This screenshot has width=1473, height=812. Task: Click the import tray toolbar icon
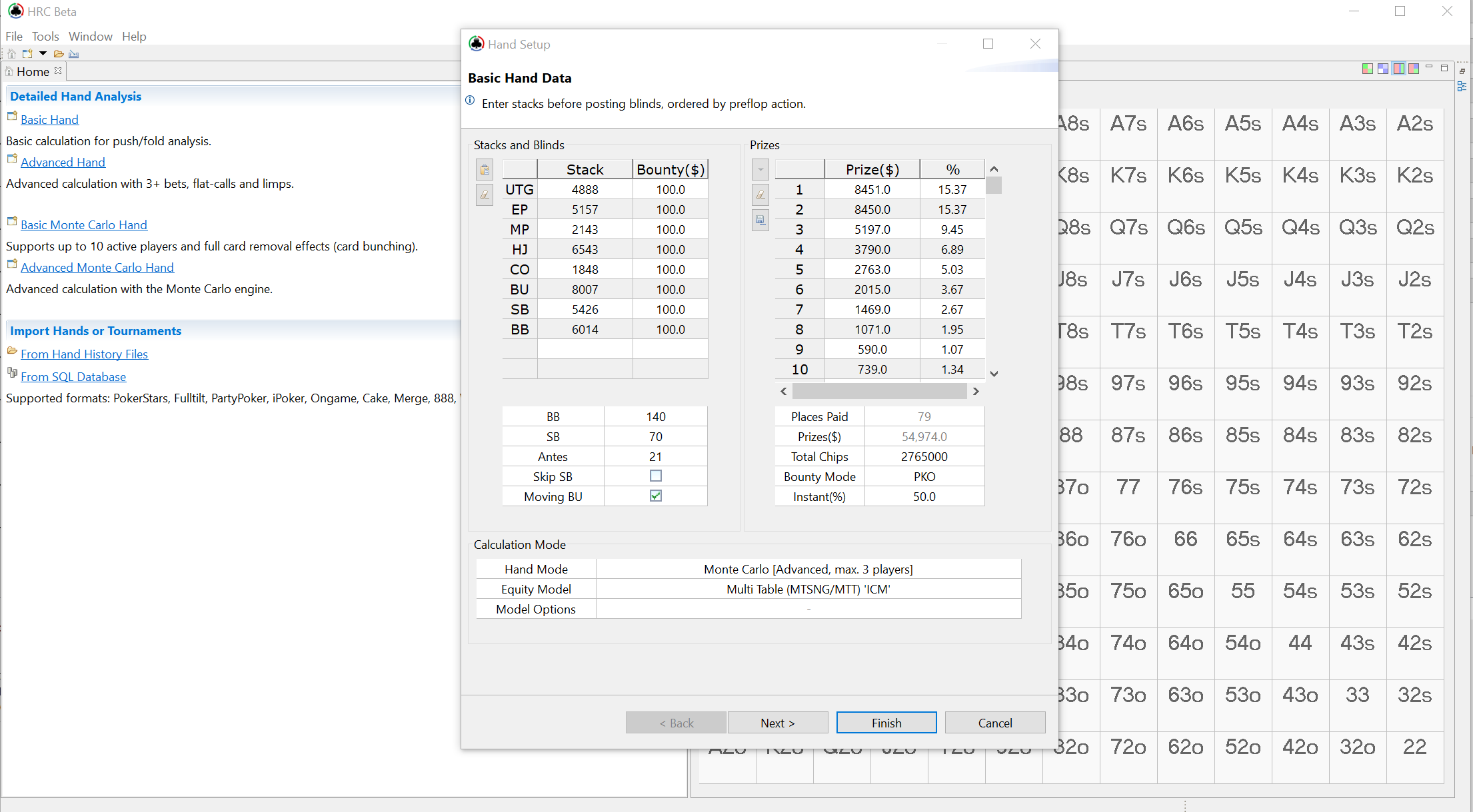click(x=74, y=53)
